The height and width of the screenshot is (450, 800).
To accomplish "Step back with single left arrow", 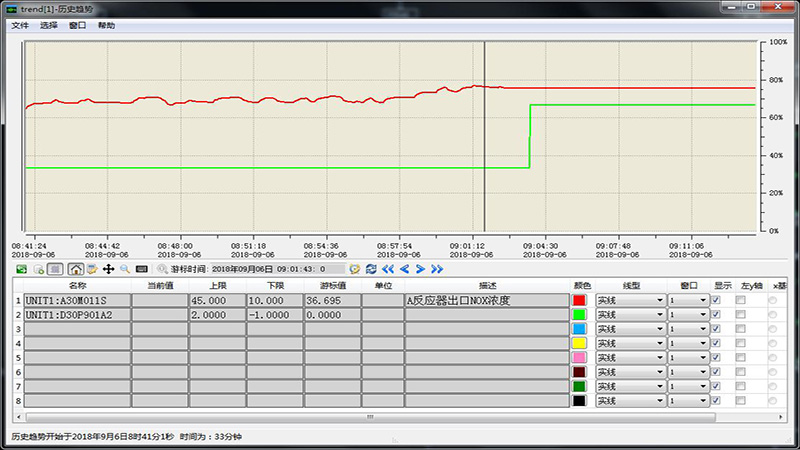I will pyautogui.click(x=405, y=269).
